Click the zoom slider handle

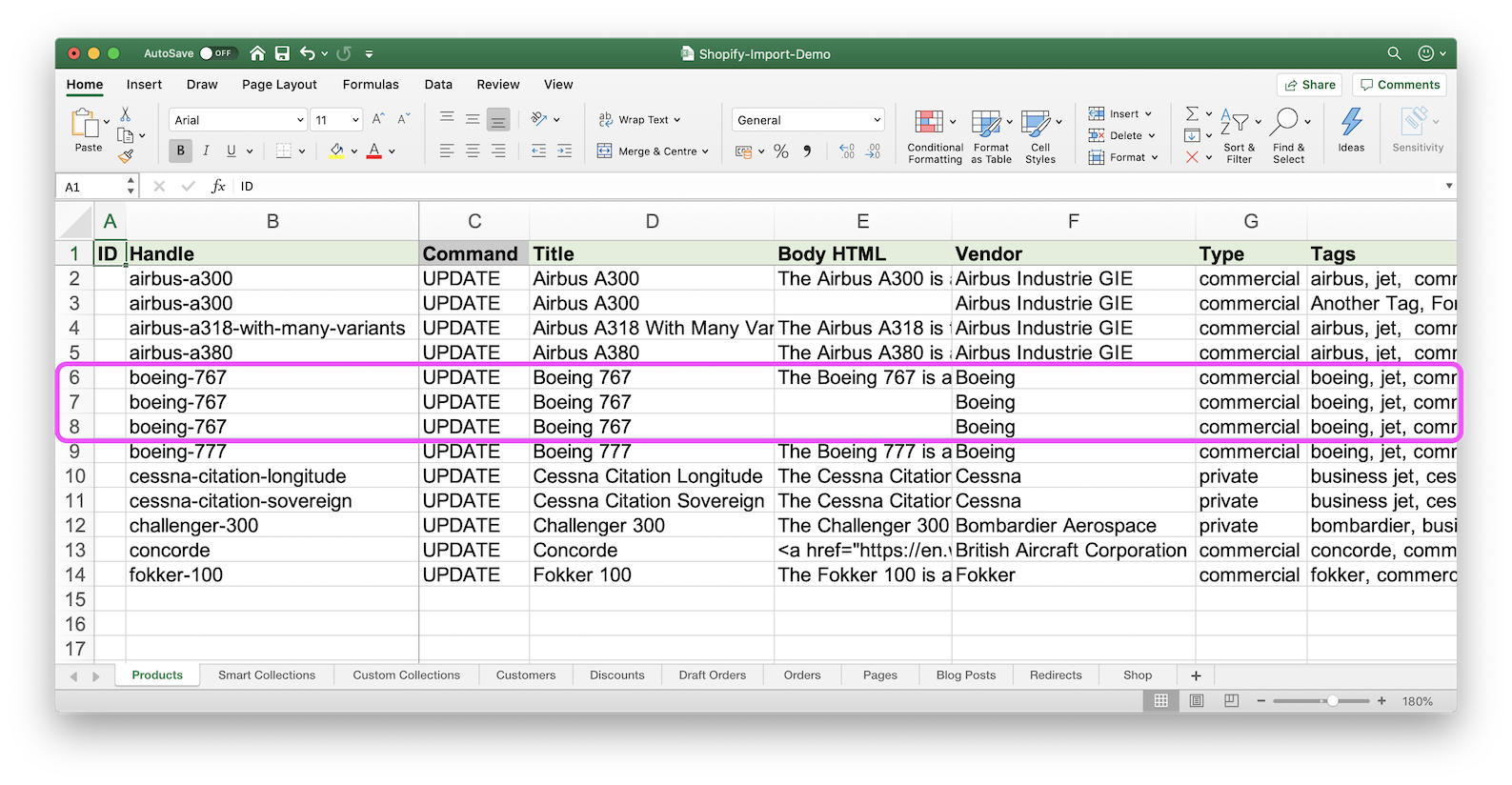pos(1332,700)
